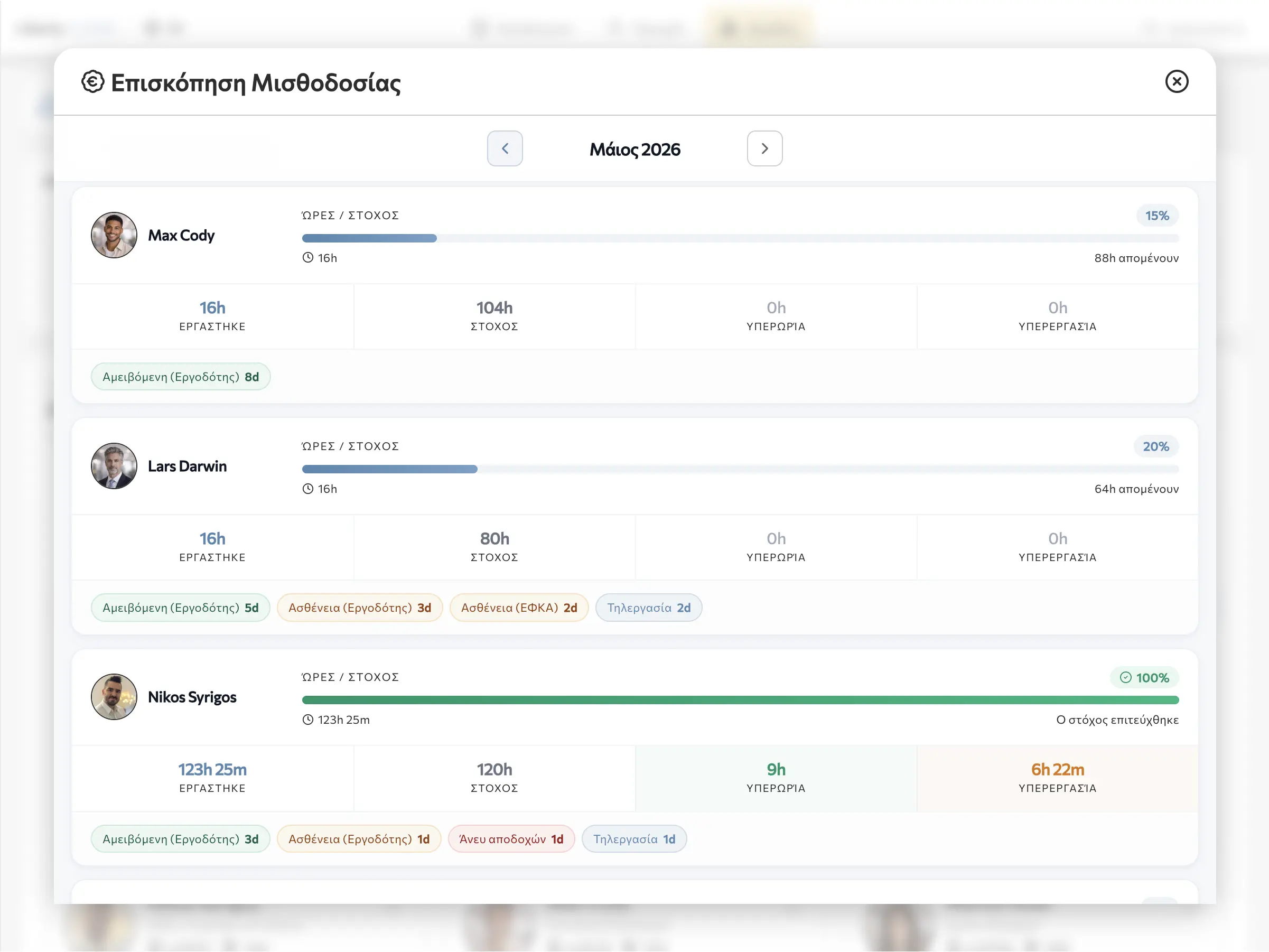The image size is (1269, 952).
Task: Click Lars Darwin's hours progress bar
Action: (x=740, y=469)
